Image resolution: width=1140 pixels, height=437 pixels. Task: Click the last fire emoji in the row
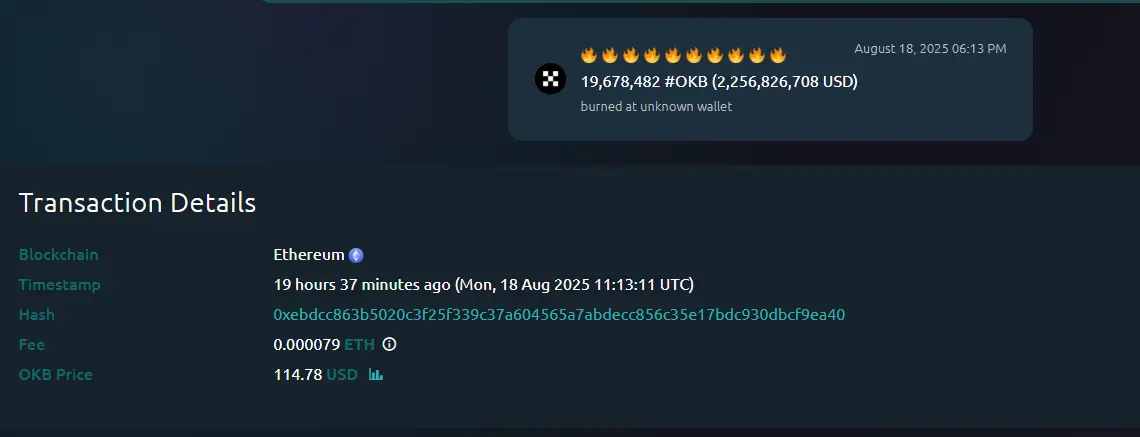pos(778,55)
